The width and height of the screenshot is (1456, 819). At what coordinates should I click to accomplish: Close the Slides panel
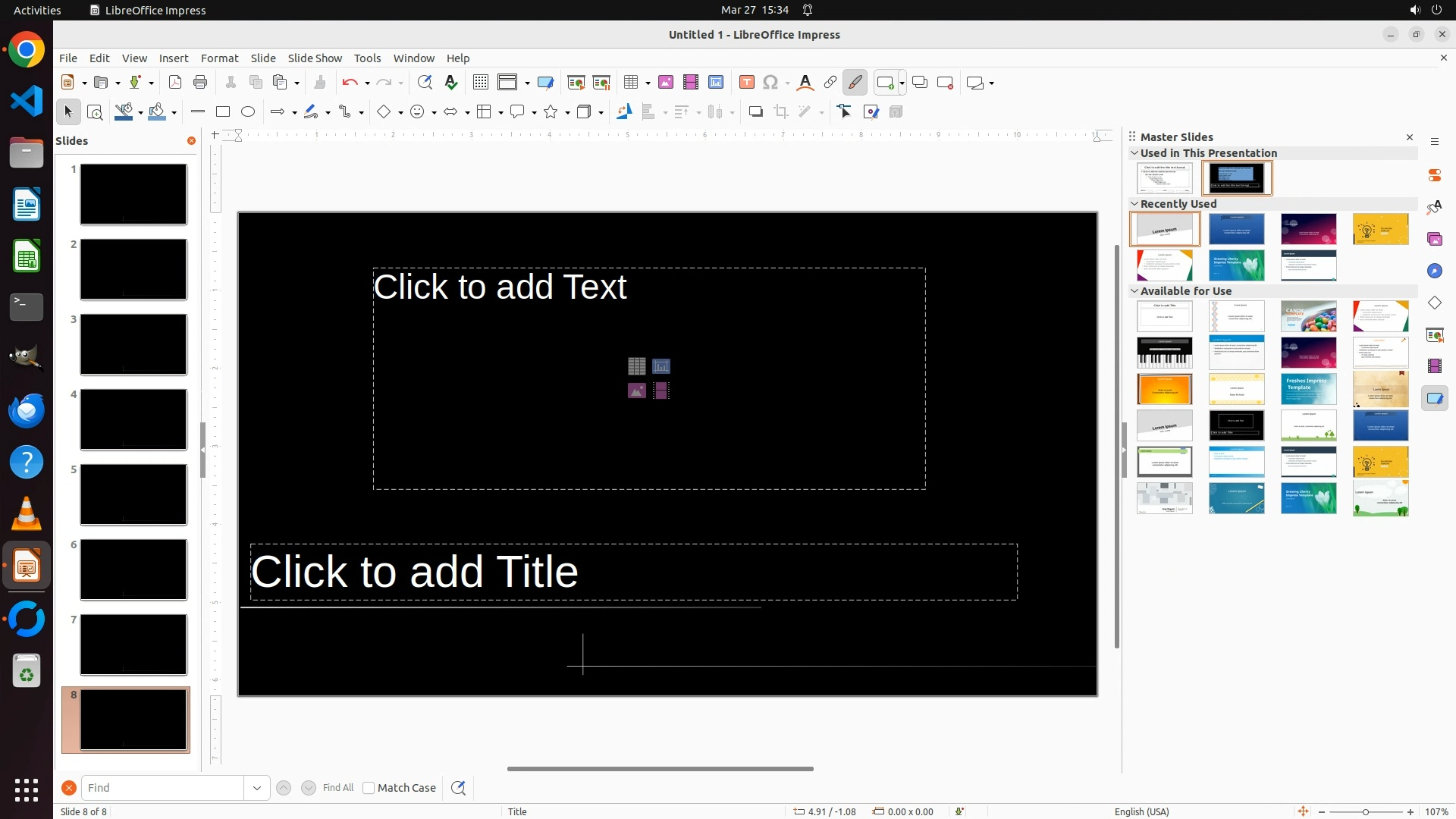pos(191,141)
